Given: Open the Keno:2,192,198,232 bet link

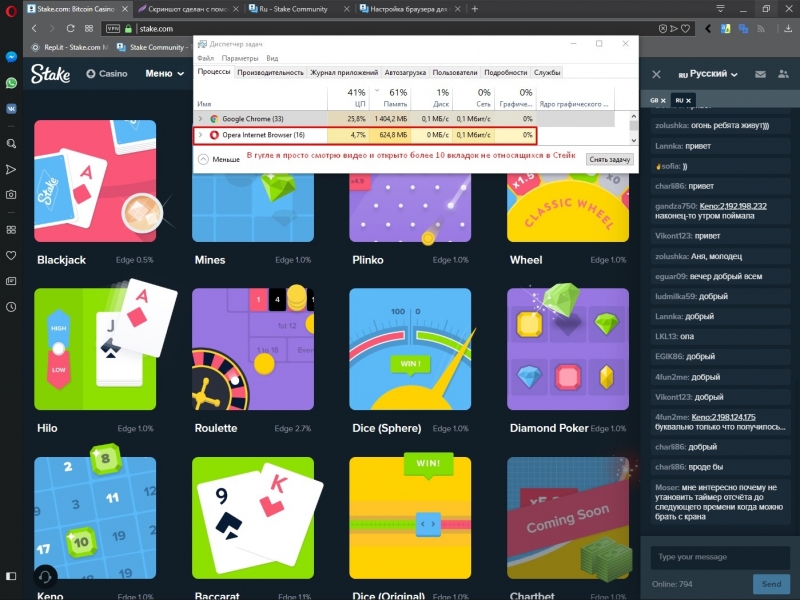Looking at the screenshot, I should (x=733, y=206).
